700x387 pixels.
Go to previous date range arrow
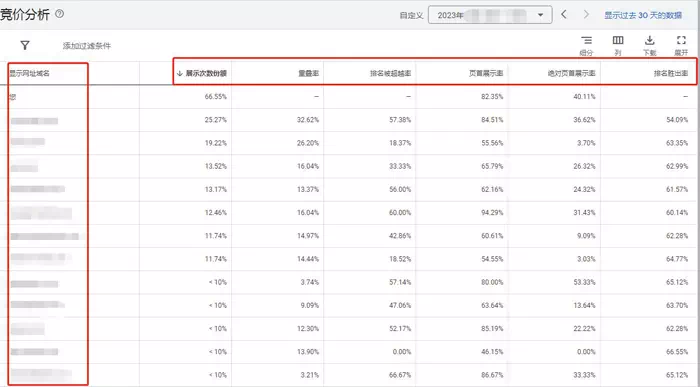point(564,14)
